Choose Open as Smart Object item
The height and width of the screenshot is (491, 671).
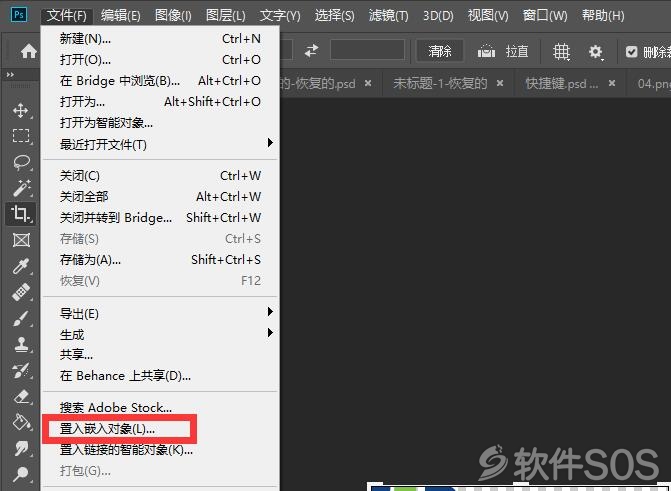click(160, 123)
